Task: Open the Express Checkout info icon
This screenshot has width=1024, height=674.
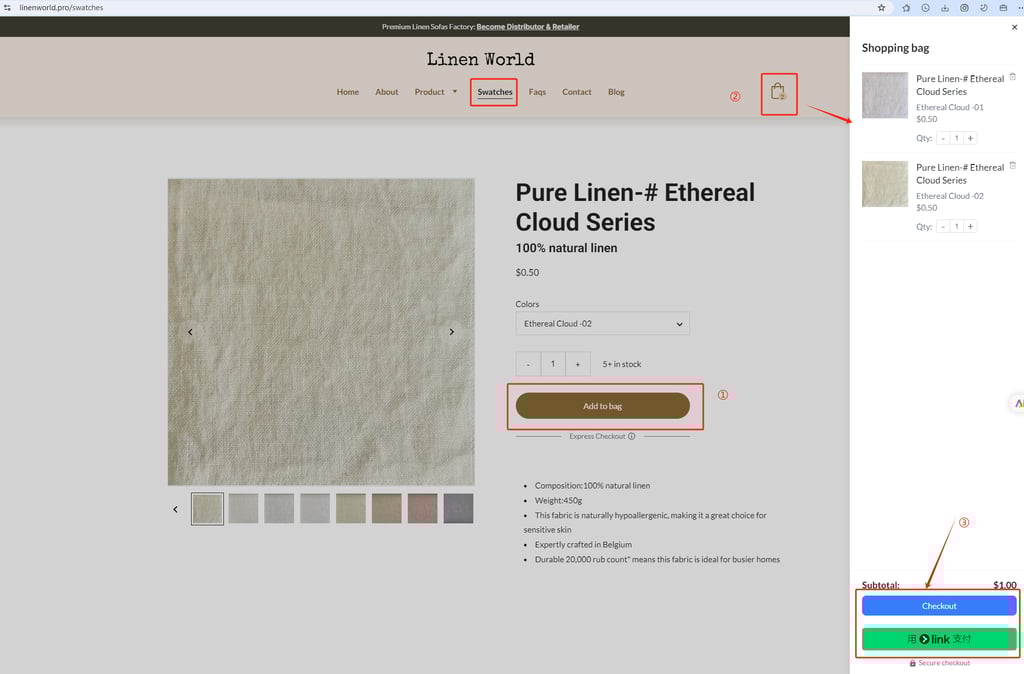Action: 632,436
